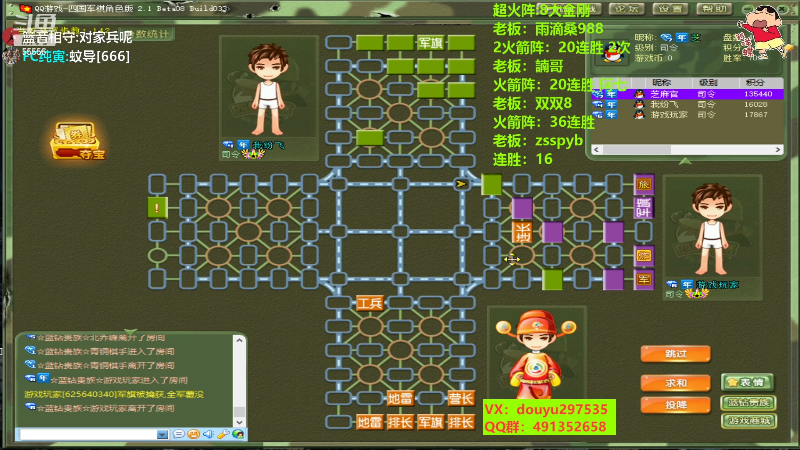Open the wrench settings icon in chat toolbar
This screenshot has width=800, height=450.
tap(223, 434)
